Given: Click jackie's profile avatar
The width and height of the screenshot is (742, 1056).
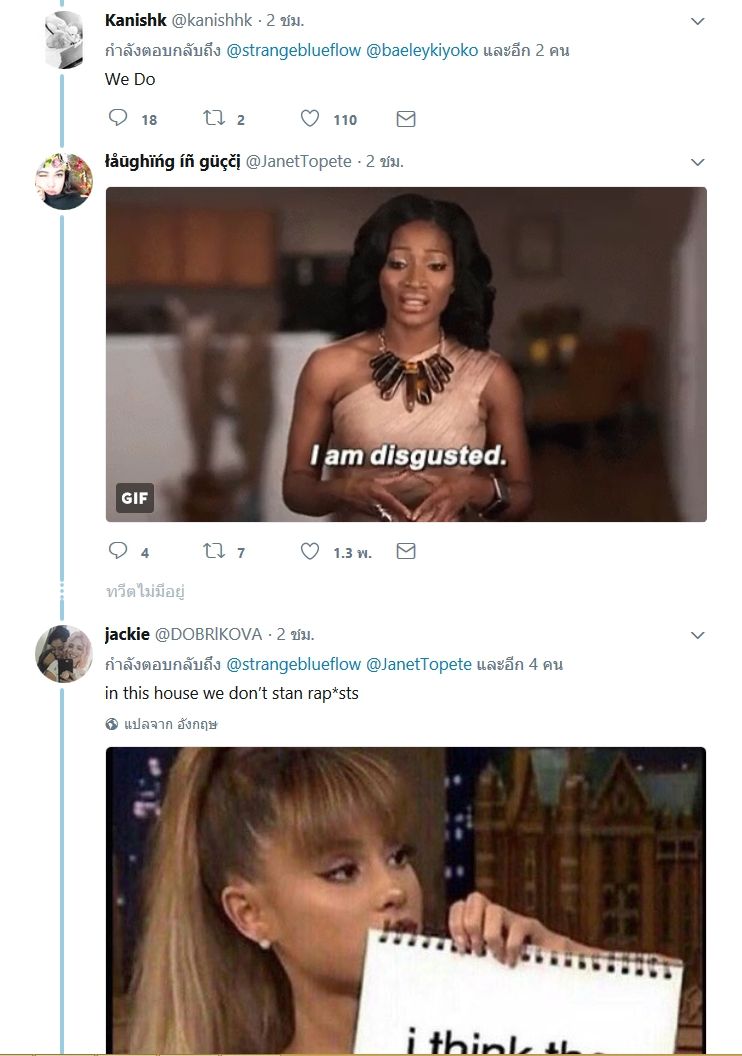Looking at the screenshot, I should [65, 654].
